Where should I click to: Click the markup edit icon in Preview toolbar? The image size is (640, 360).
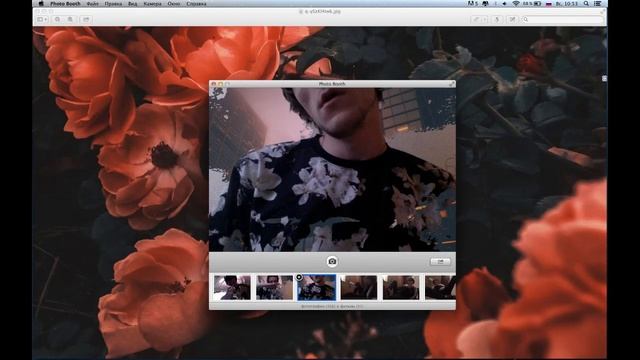click(512, 19)
